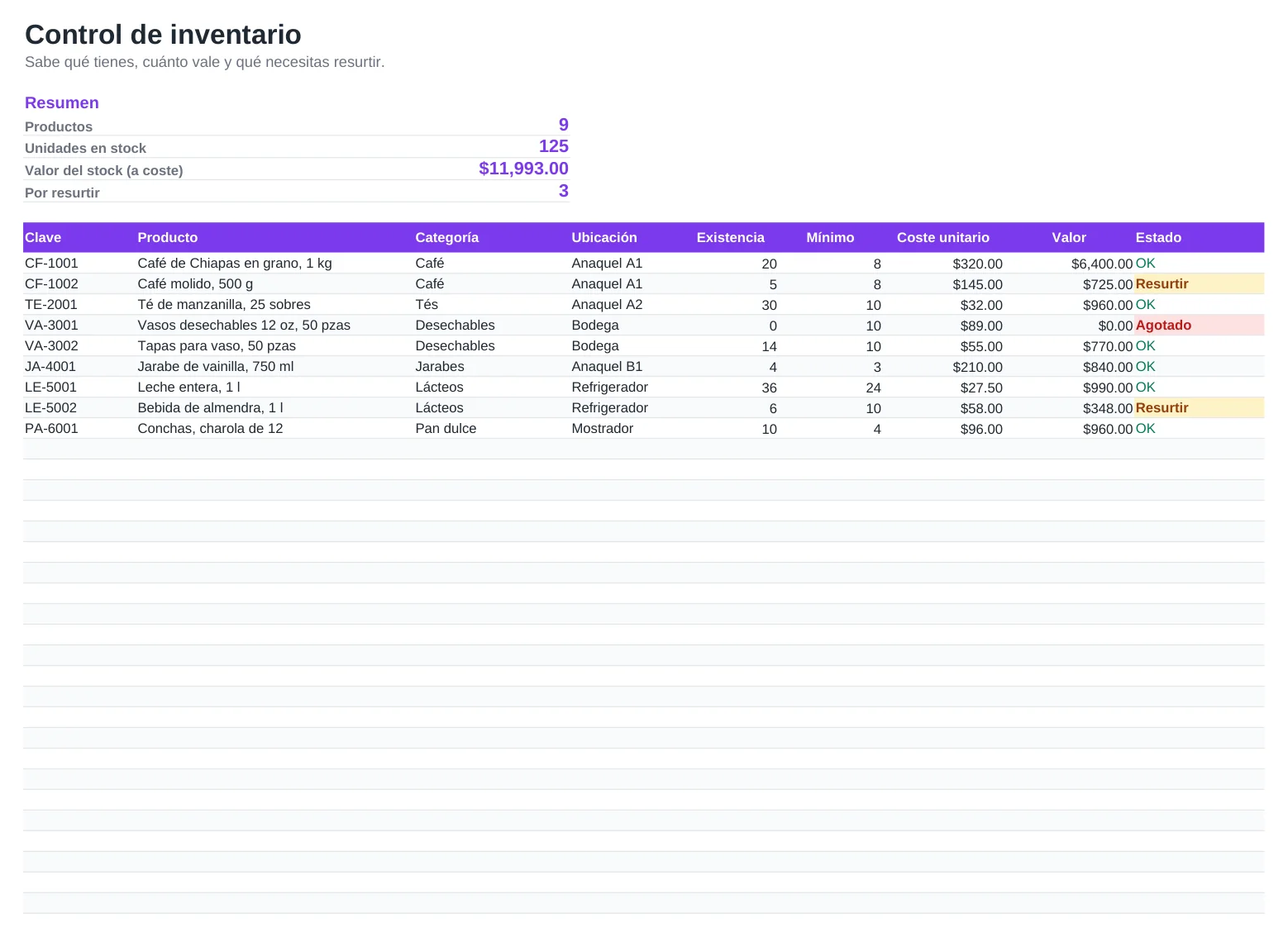Image resolution: width=1288 pixels, height=937 pixels.
Task: Select the $27.50 unit cost cell
Action: pos(981,388)
